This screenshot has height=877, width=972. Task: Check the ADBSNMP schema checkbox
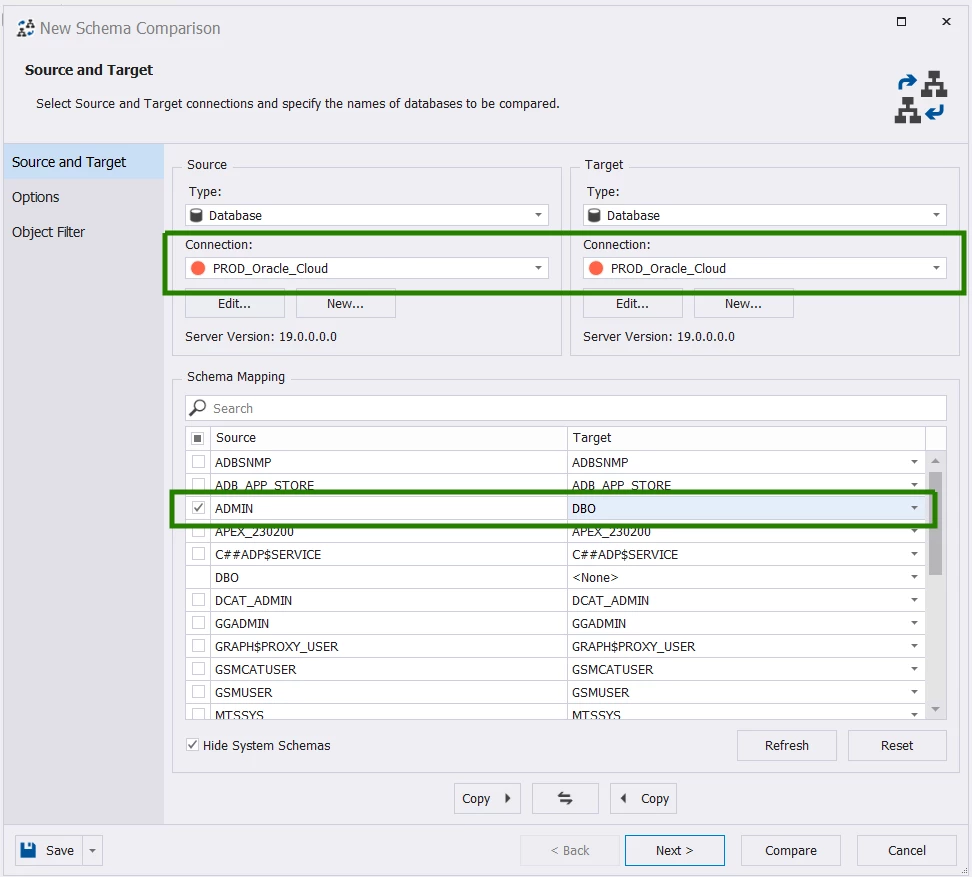click(198, 462)
